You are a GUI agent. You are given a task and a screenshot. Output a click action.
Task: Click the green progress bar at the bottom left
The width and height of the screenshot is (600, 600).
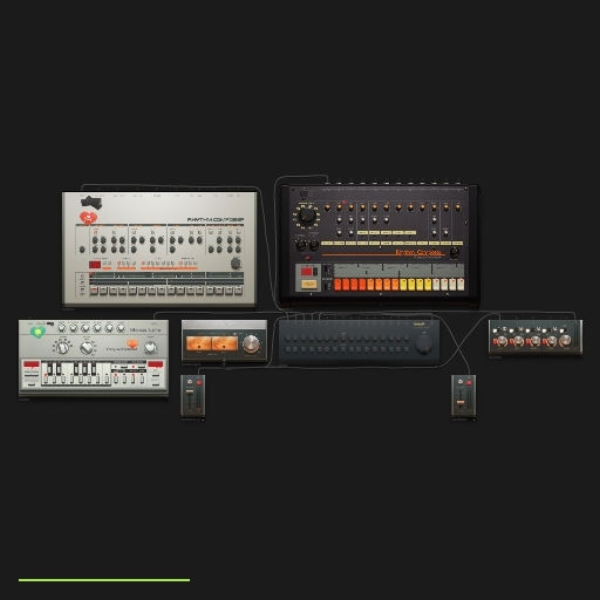pyautogui.click(x=104, y=580)
